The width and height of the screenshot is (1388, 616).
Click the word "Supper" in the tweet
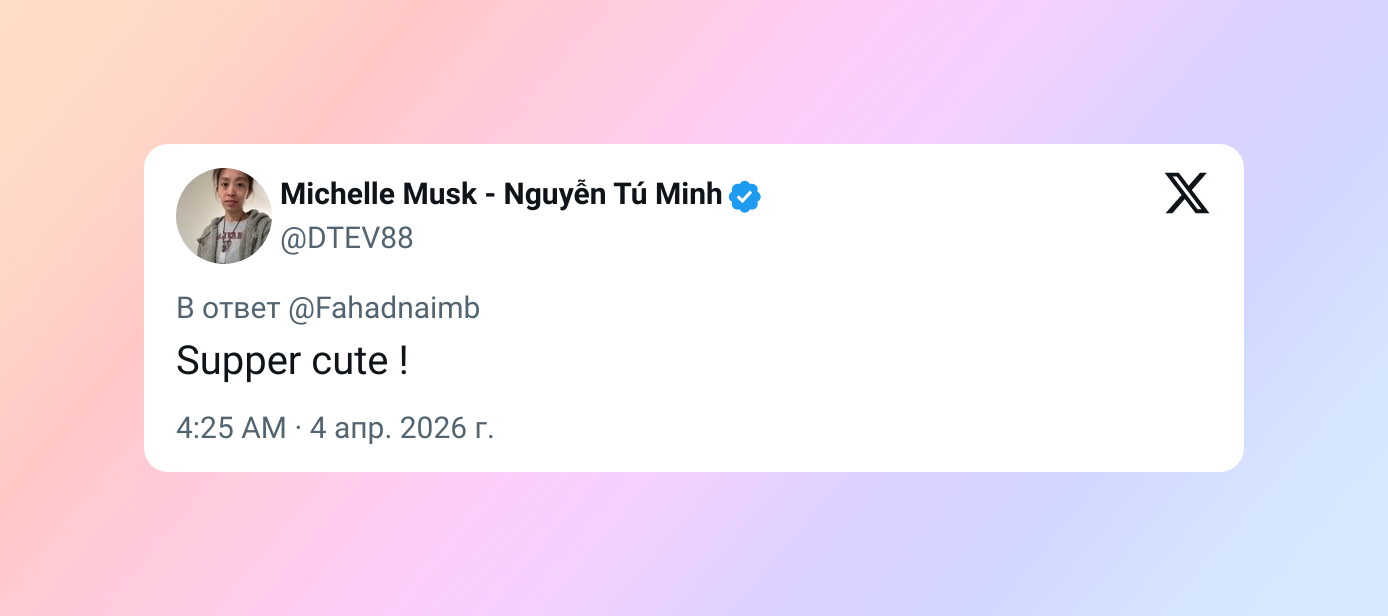click(x=232, y=361)
